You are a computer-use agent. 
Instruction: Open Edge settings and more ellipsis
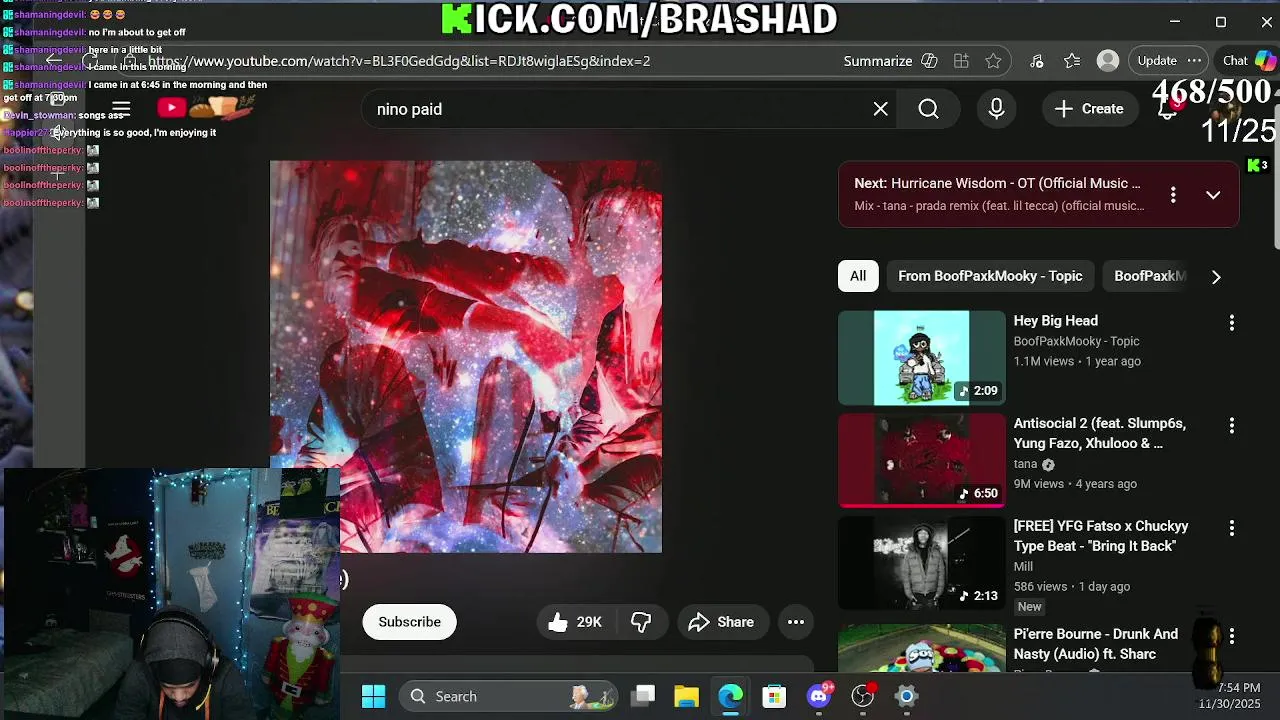click(1194, 61)
